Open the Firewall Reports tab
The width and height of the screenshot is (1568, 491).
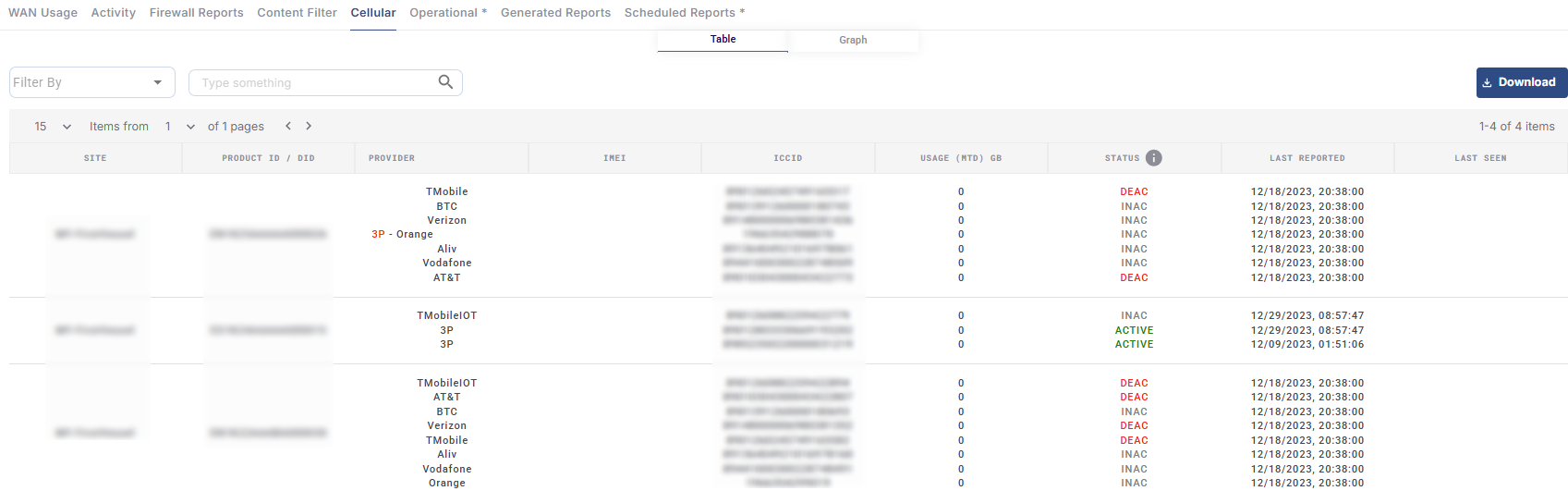click(x=196, y=13)
